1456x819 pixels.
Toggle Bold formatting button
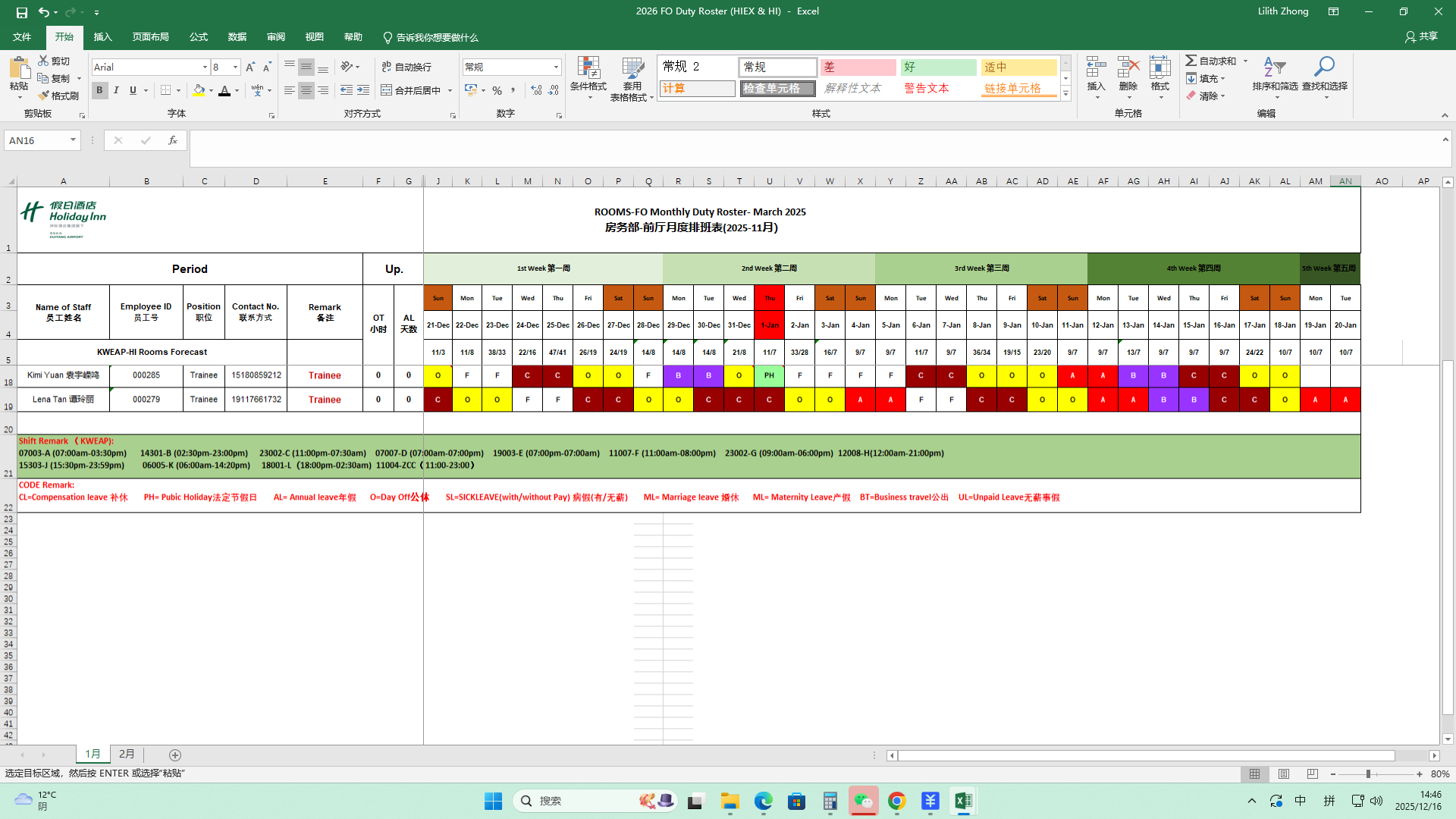(99, 90)
